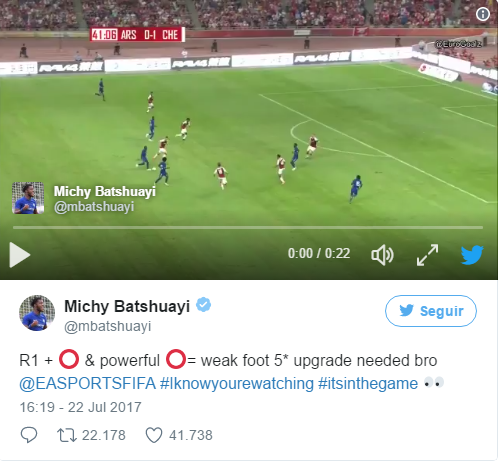The image size is (498, 461).
Task: Like the tweet with heart icon
Action: [154, 435]
